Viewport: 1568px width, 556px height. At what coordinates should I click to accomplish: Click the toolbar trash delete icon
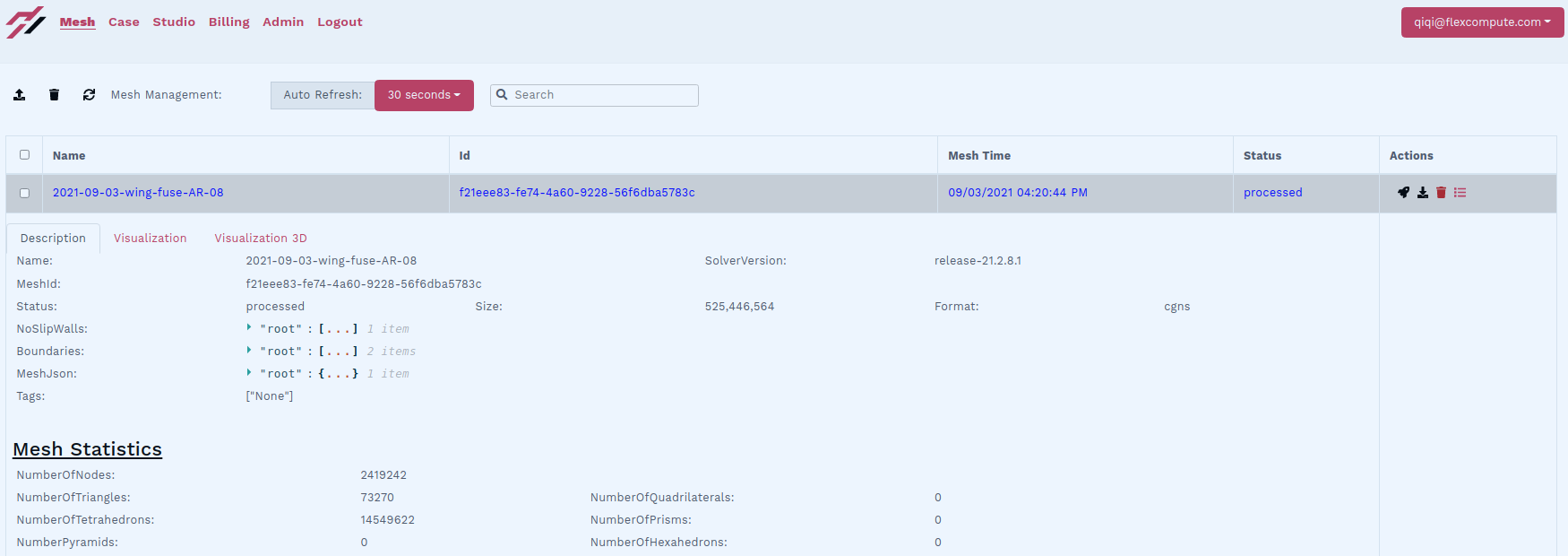(x=54, y=95)
